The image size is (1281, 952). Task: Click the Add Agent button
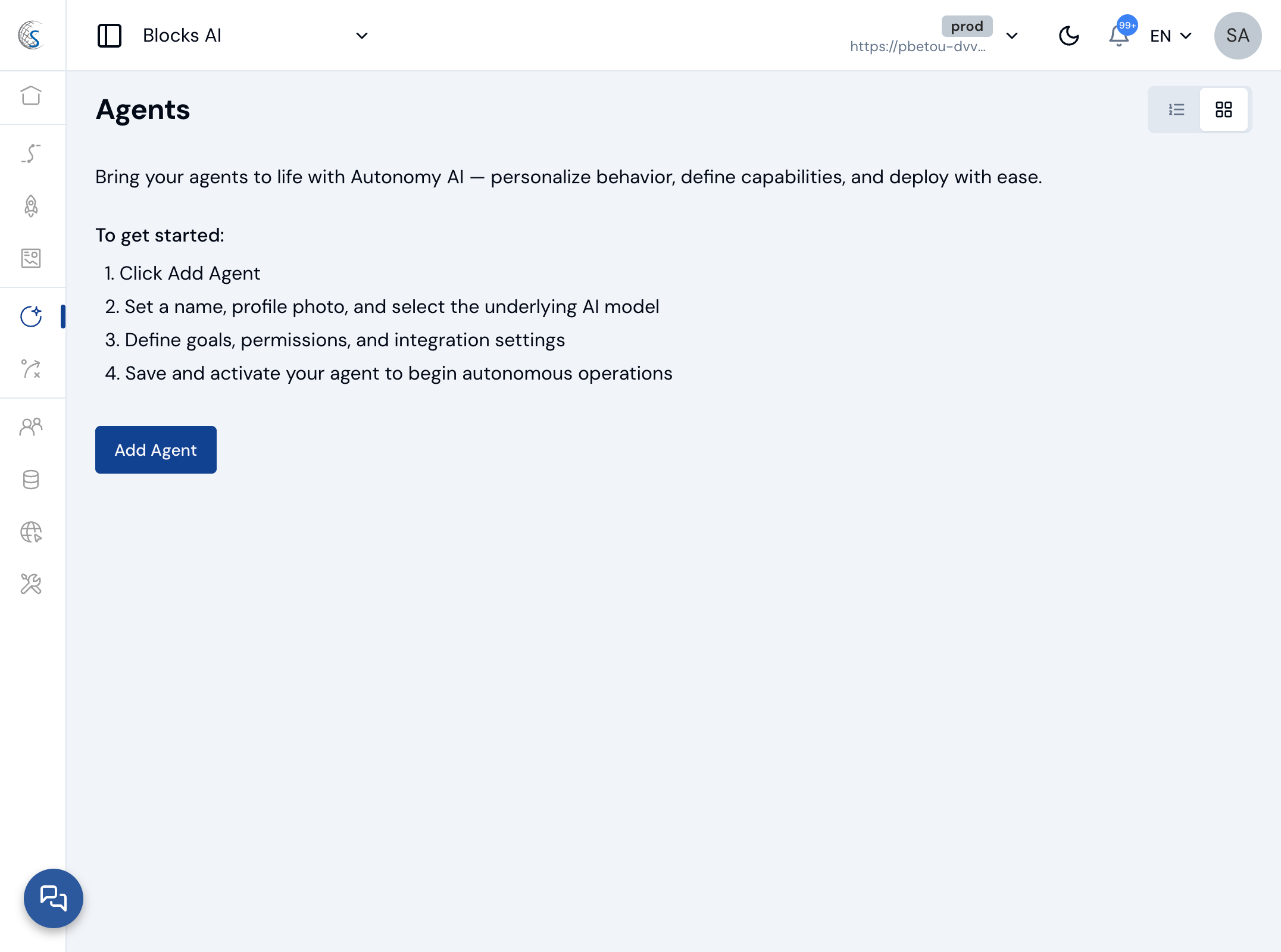click(x=155, y=450)
